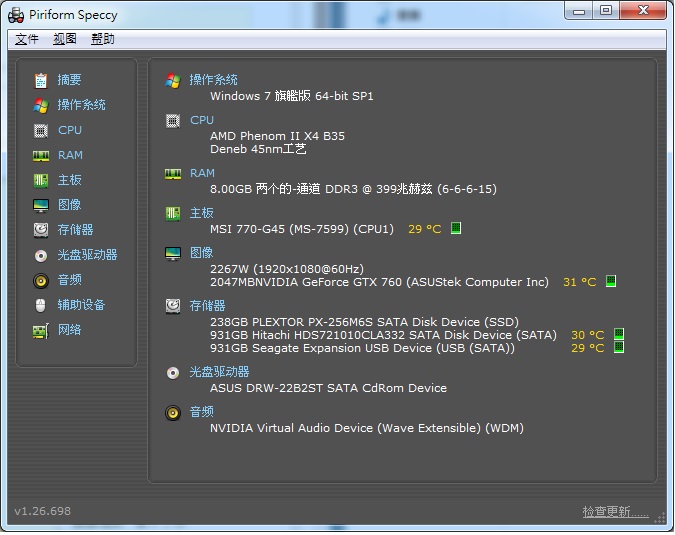Image resolution: width=675 pixels, height=535 pixels.
Task: Click the 音频 speaker icon in sidebar
Action: point(41,281)
